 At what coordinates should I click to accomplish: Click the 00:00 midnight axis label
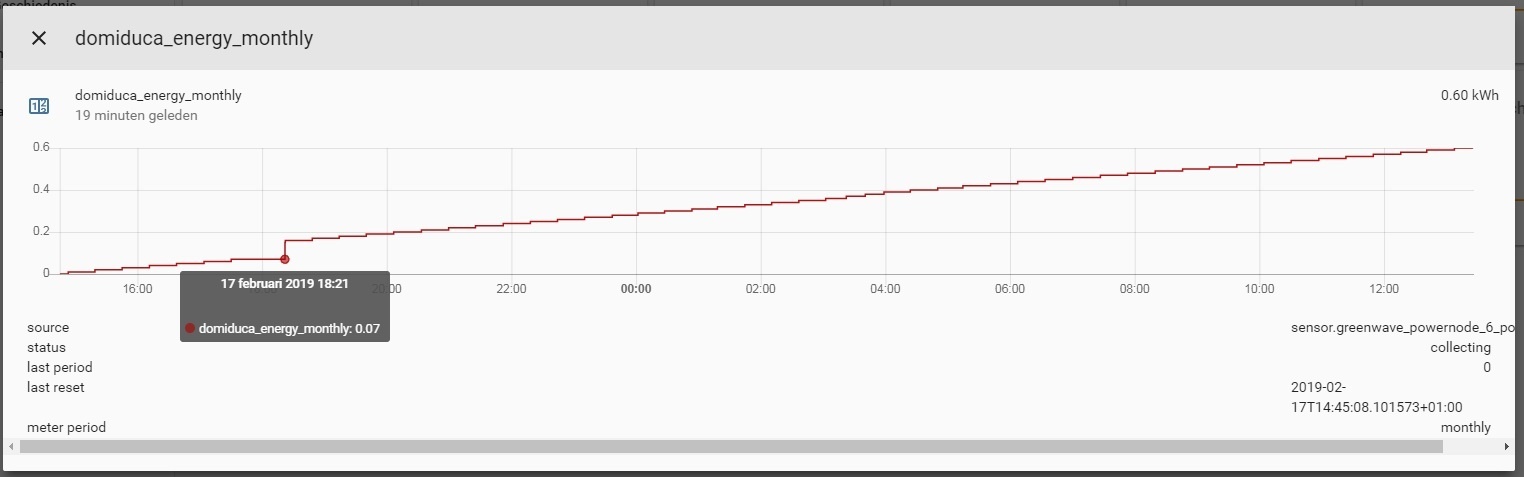636,289
